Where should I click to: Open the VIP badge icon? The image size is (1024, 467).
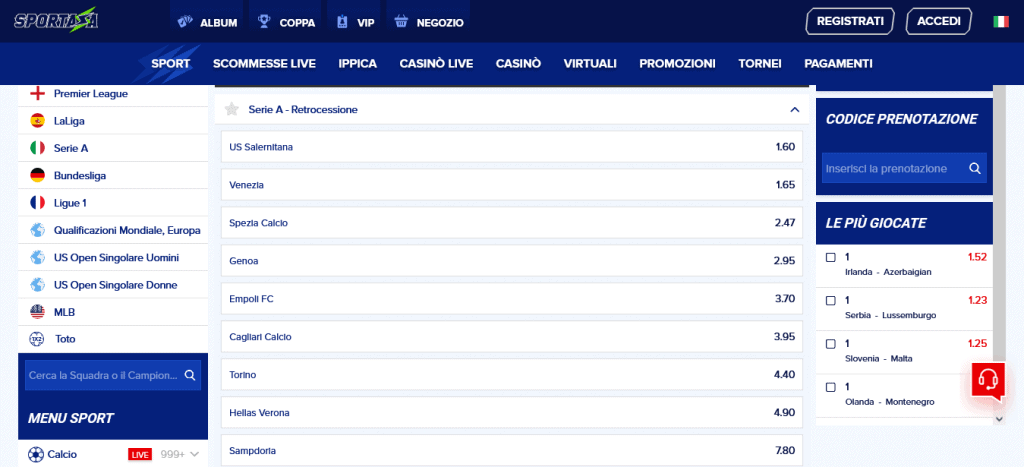click(x=343, y=22)
